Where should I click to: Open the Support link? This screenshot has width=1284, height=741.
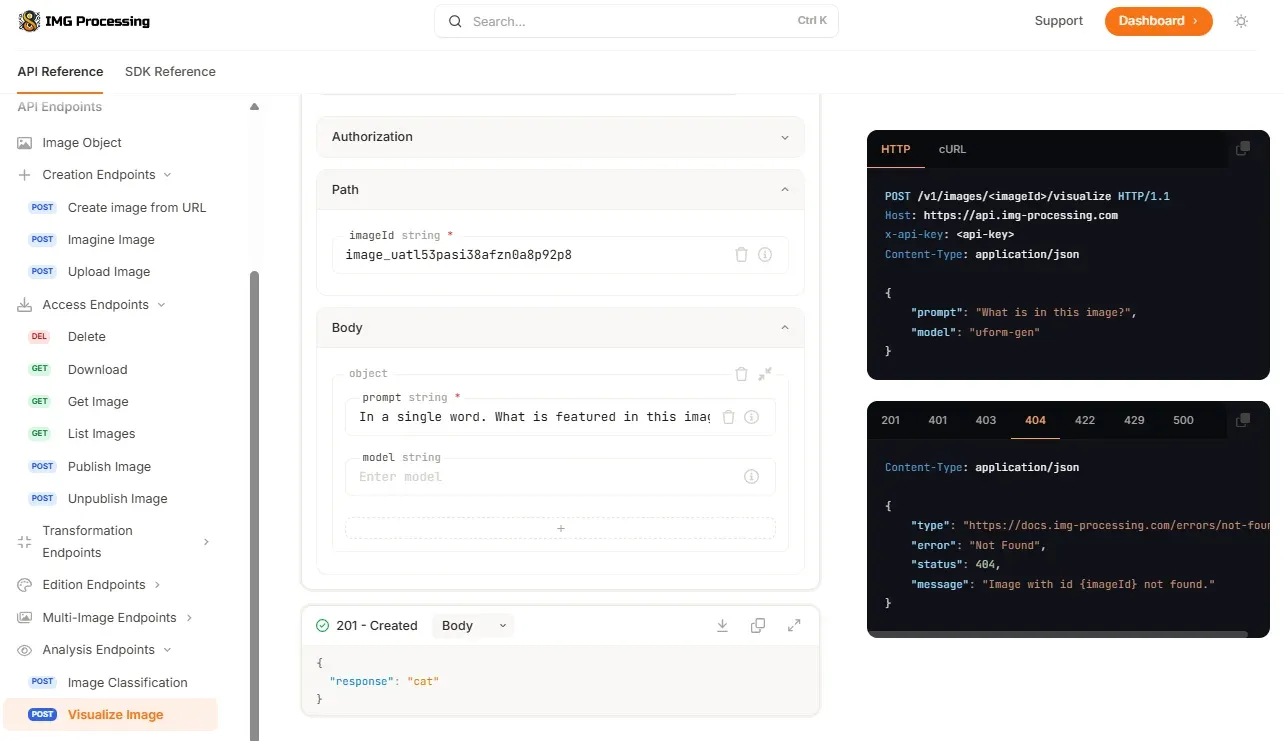(1058, 21)
